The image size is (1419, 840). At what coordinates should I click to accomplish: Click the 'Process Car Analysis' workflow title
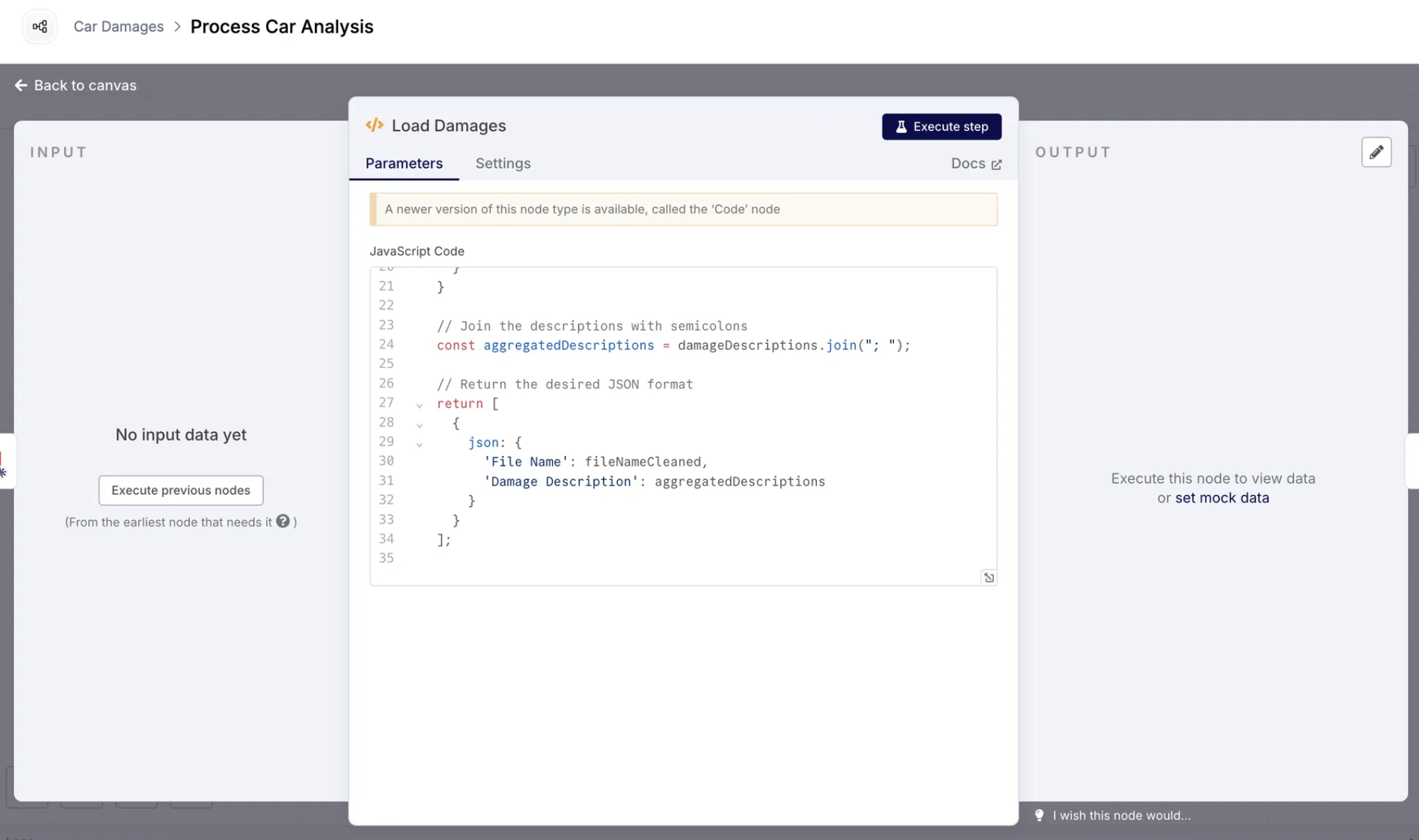[282, 27]
